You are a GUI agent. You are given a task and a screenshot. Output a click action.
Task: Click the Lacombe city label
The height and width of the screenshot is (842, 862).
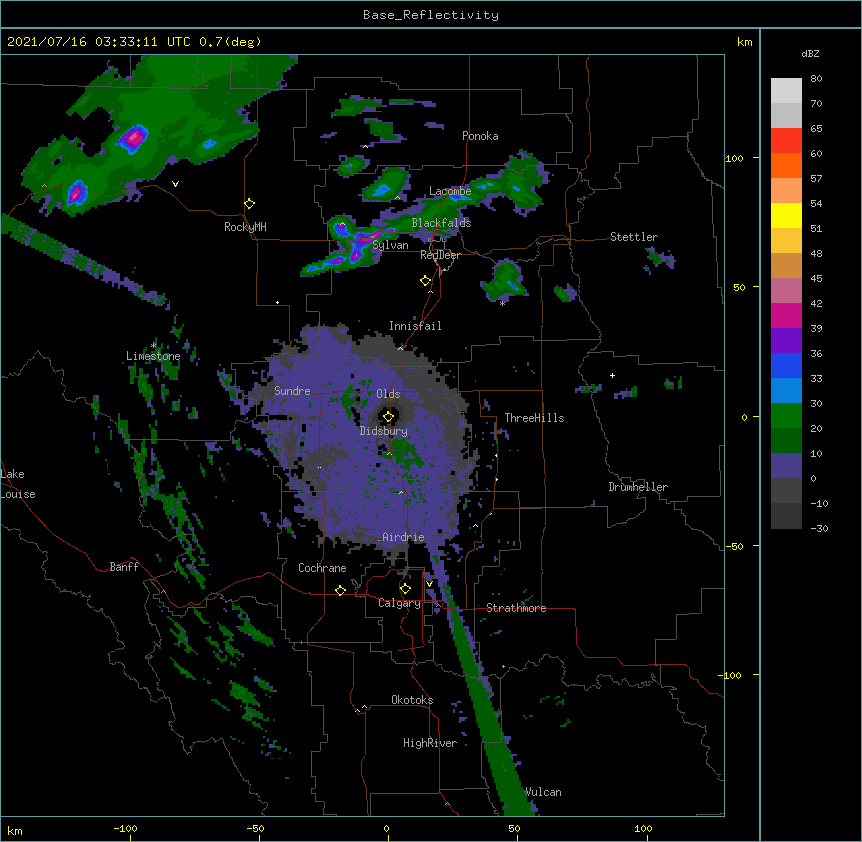pos(450,191)
